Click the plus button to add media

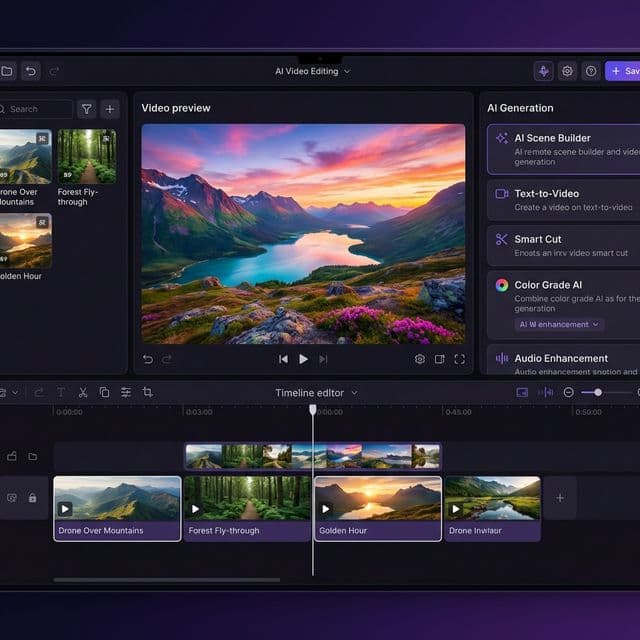(x=110, y=109)
